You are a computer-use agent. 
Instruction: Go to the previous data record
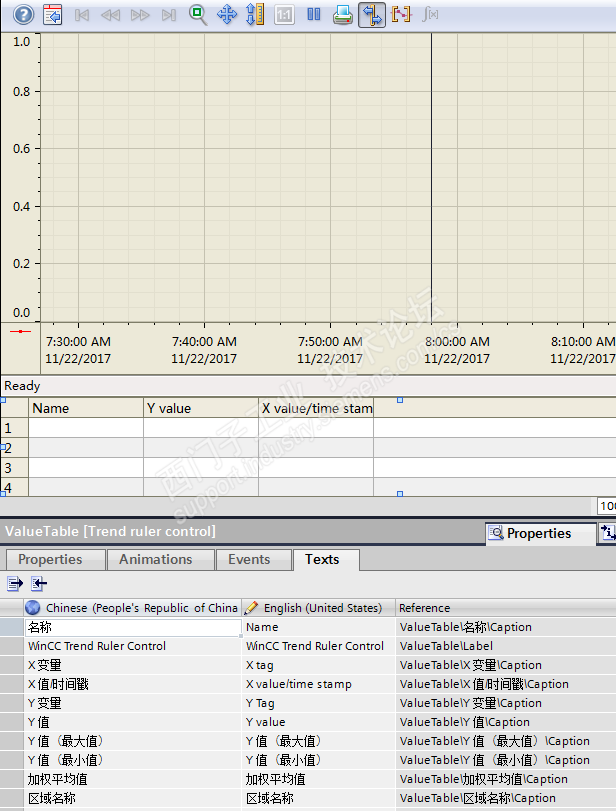(110, 15)
